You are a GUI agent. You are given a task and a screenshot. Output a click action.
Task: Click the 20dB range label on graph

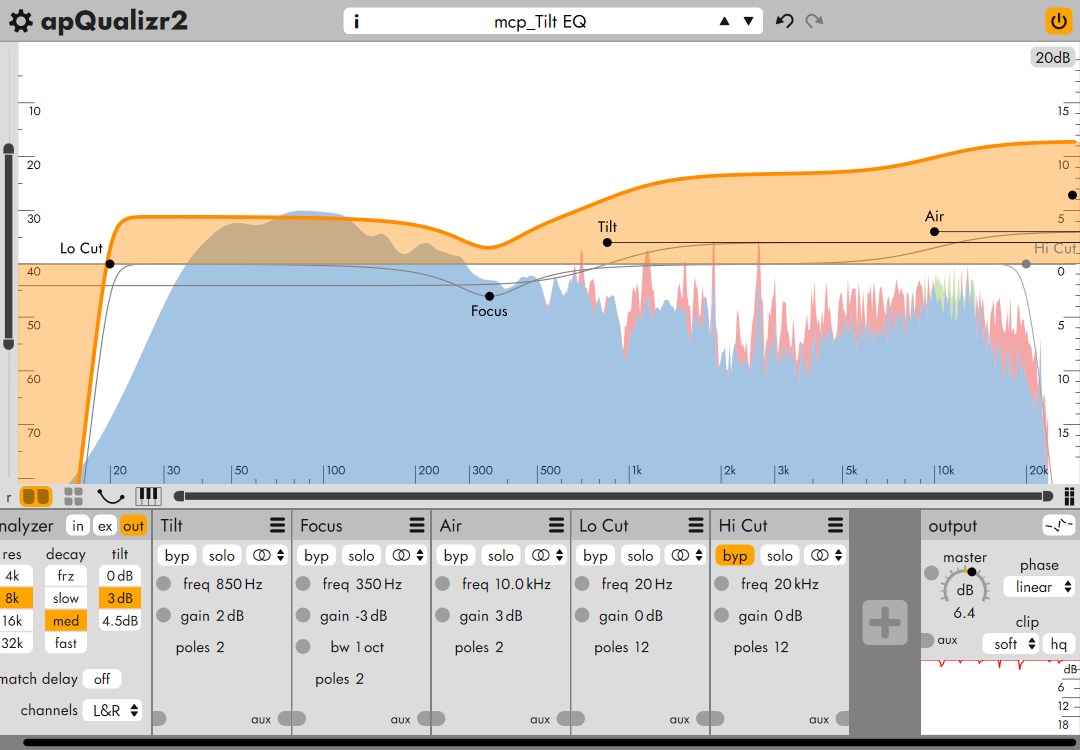(x=1053, y=58)
